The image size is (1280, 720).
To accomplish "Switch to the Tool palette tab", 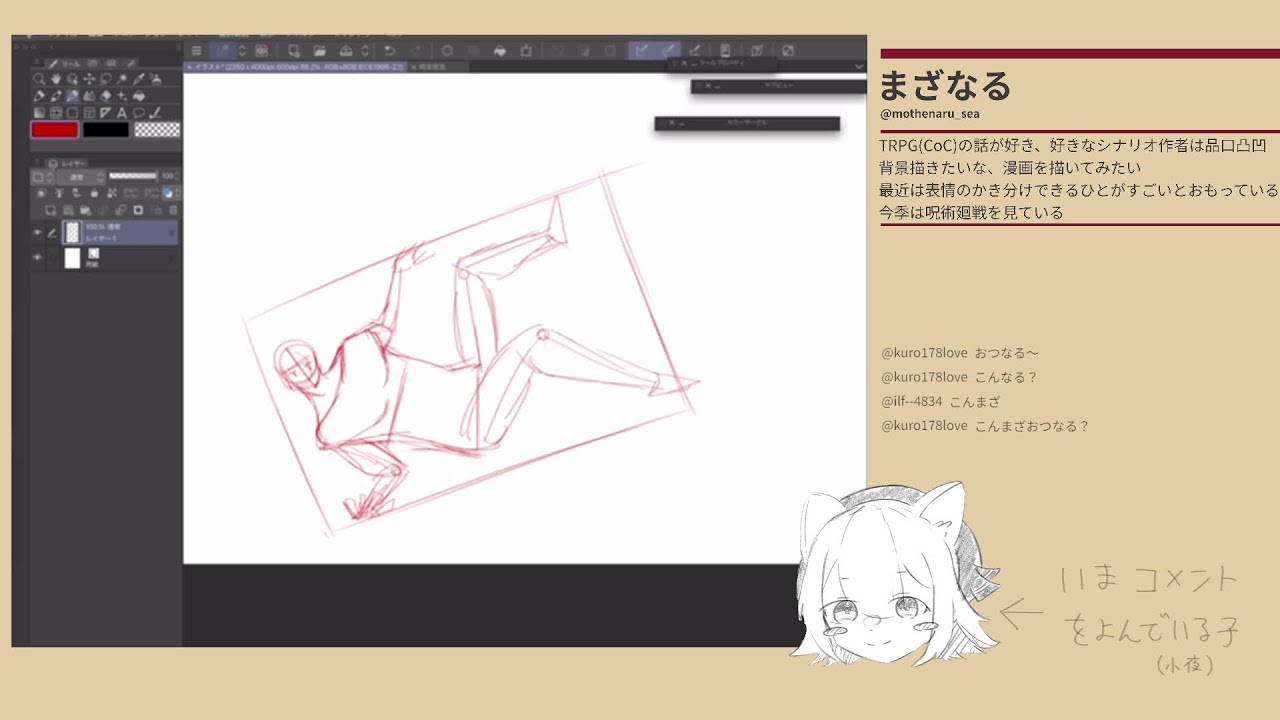I will 64,64.
